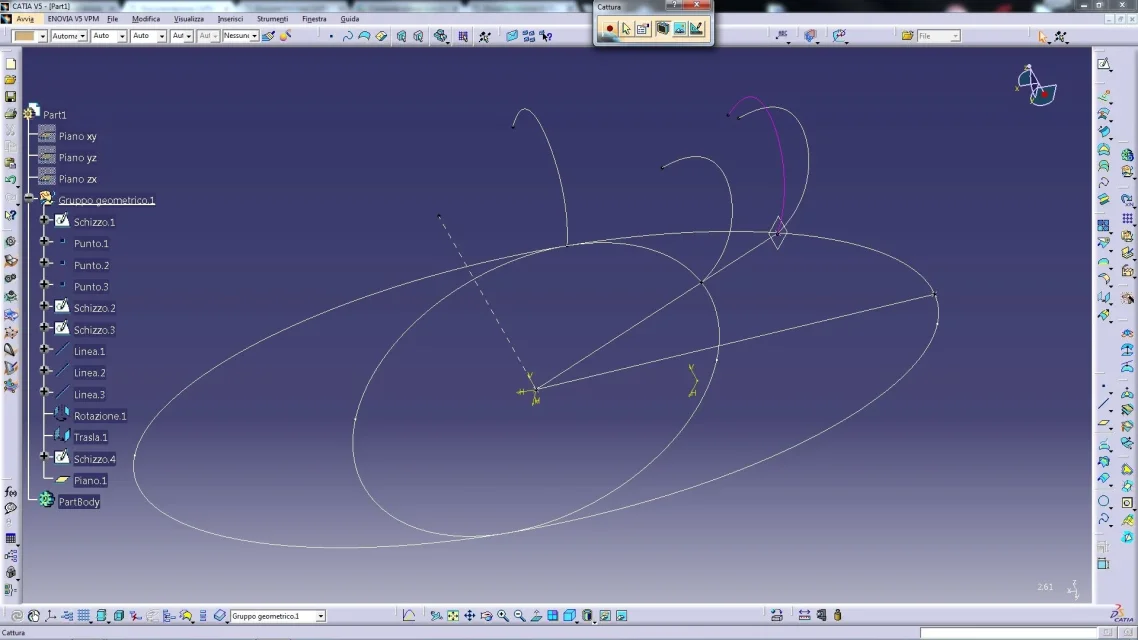1138x640 pixels.
Task: Select Linea.3 in the tree
Action: pos(89,395)
